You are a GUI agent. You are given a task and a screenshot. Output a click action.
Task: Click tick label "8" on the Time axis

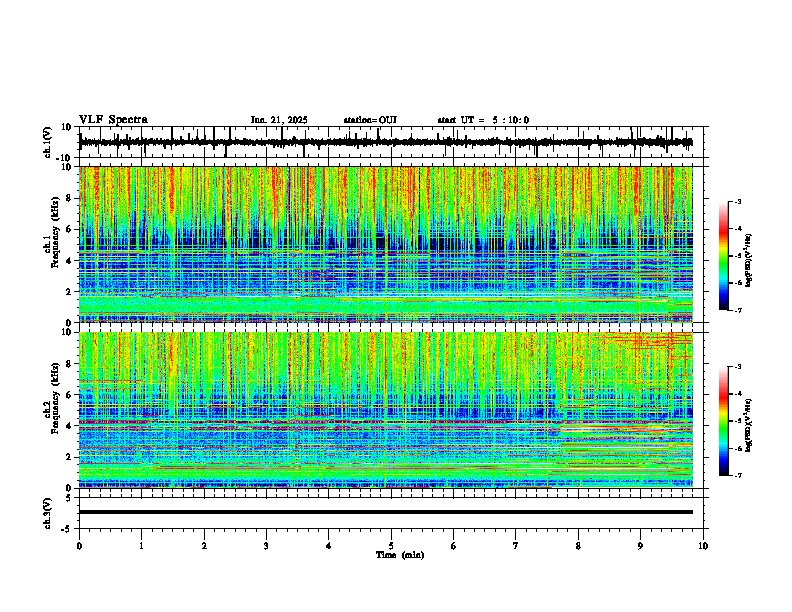(x=578, y=546)
